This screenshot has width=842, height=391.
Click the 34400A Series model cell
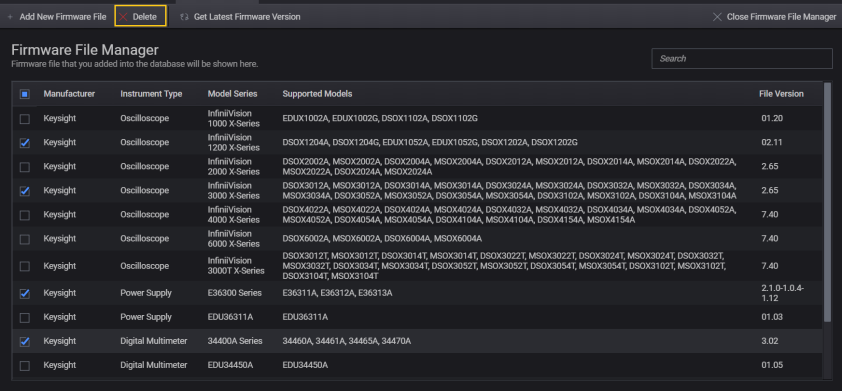coord(235,341)
